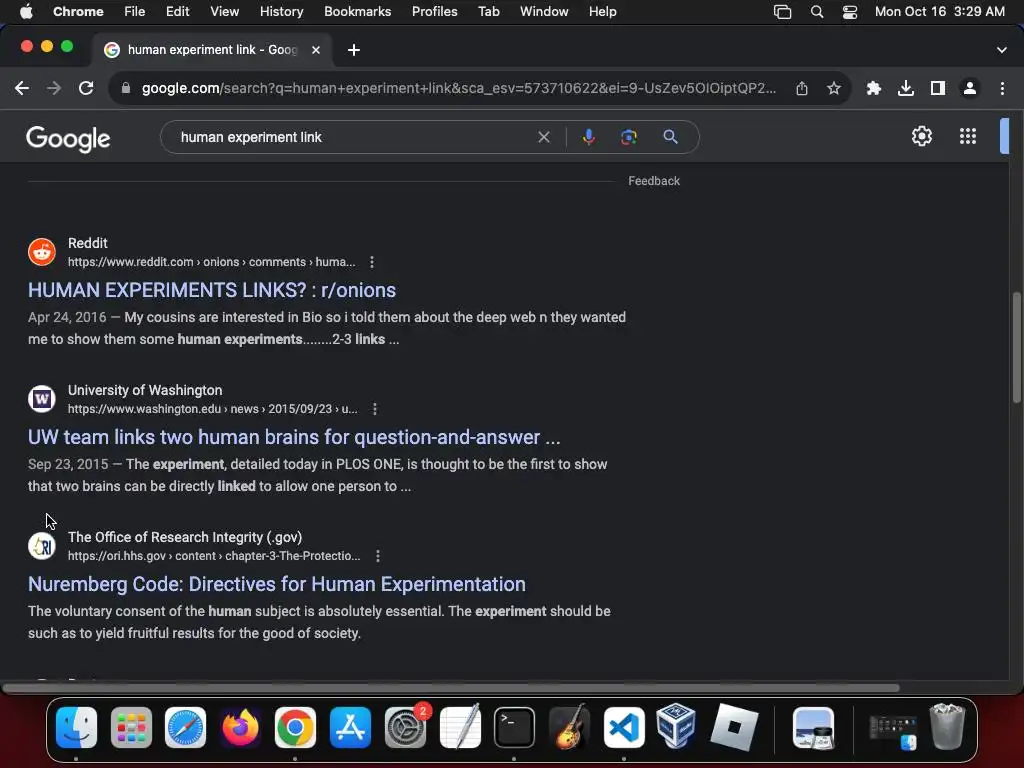Go to Google home via logo
This screenshot has height=768, width=1024.
click(68, 138)
